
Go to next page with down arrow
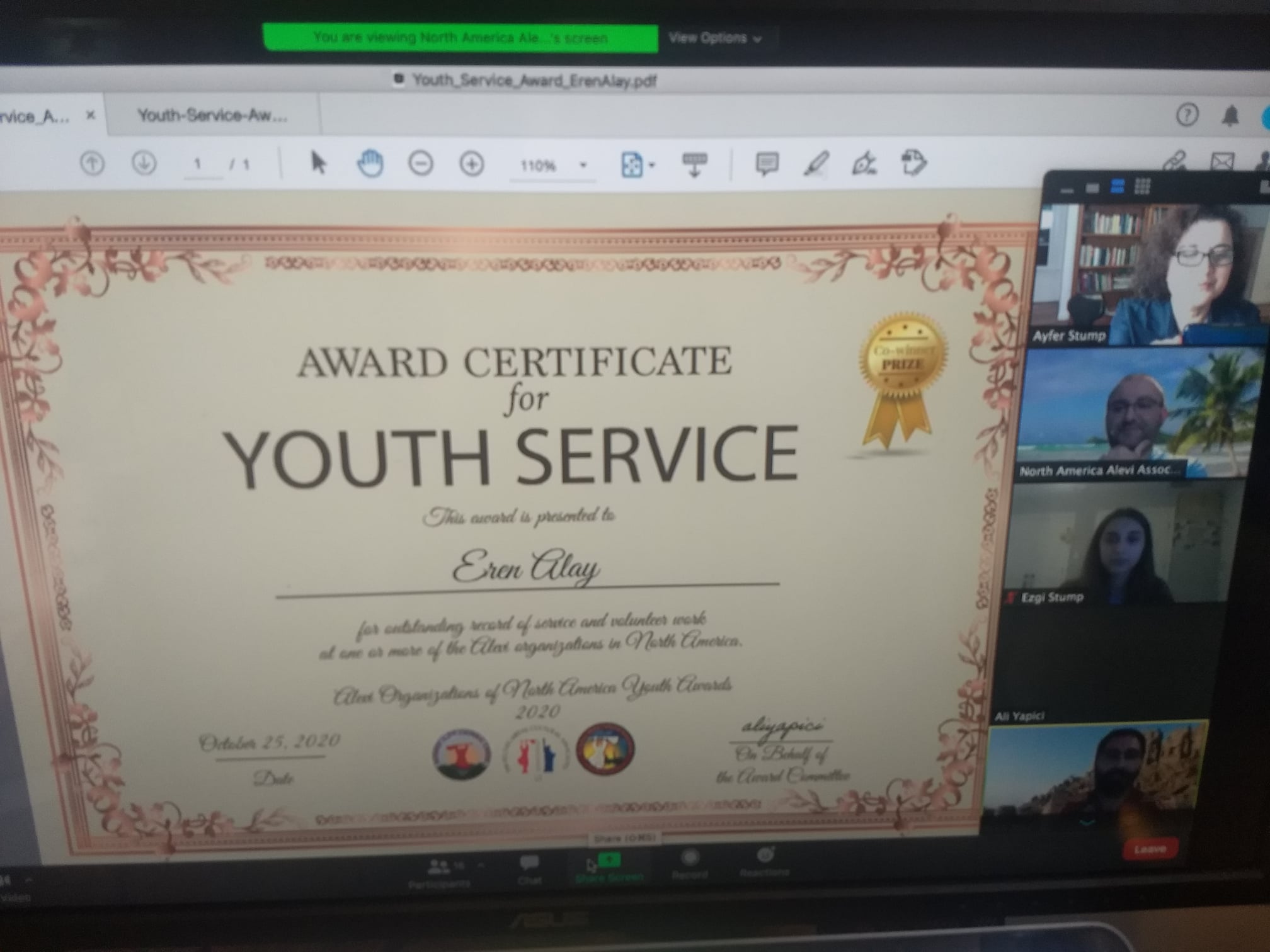(144, 164)
